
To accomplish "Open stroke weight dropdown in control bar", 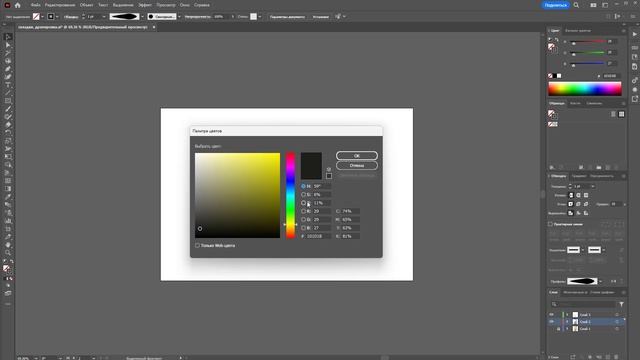I will 104,17.
